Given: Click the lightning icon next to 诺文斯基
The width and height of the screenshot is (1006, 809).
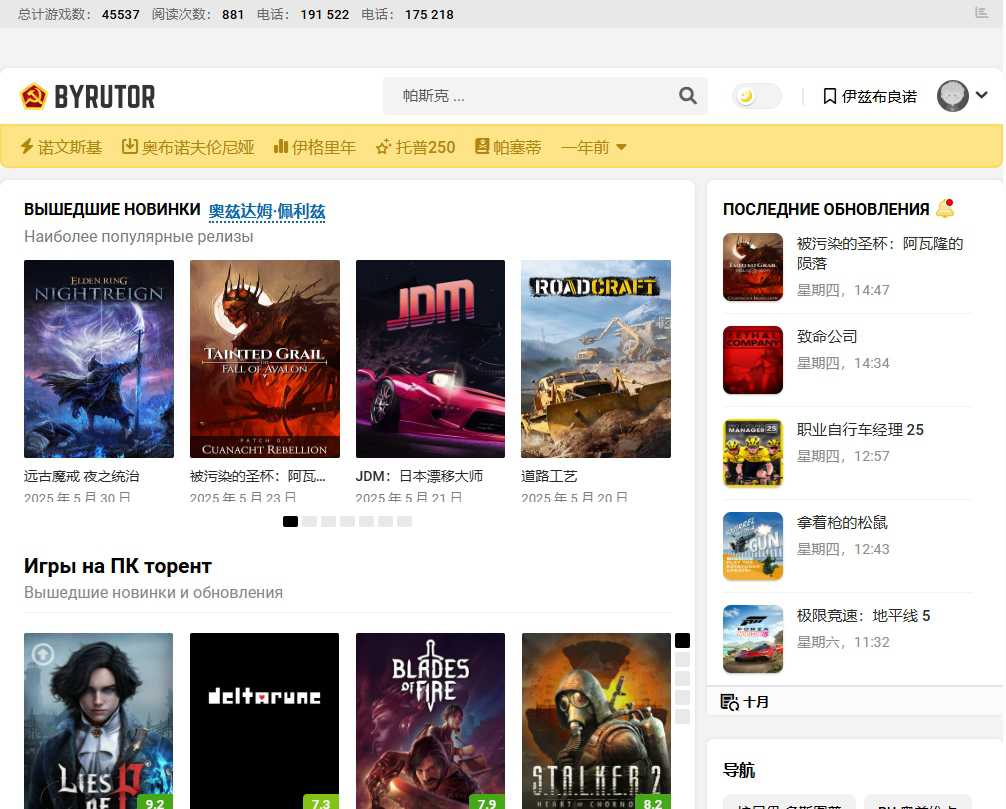Looking at the screenshot, I should click(x=26, y=146).
